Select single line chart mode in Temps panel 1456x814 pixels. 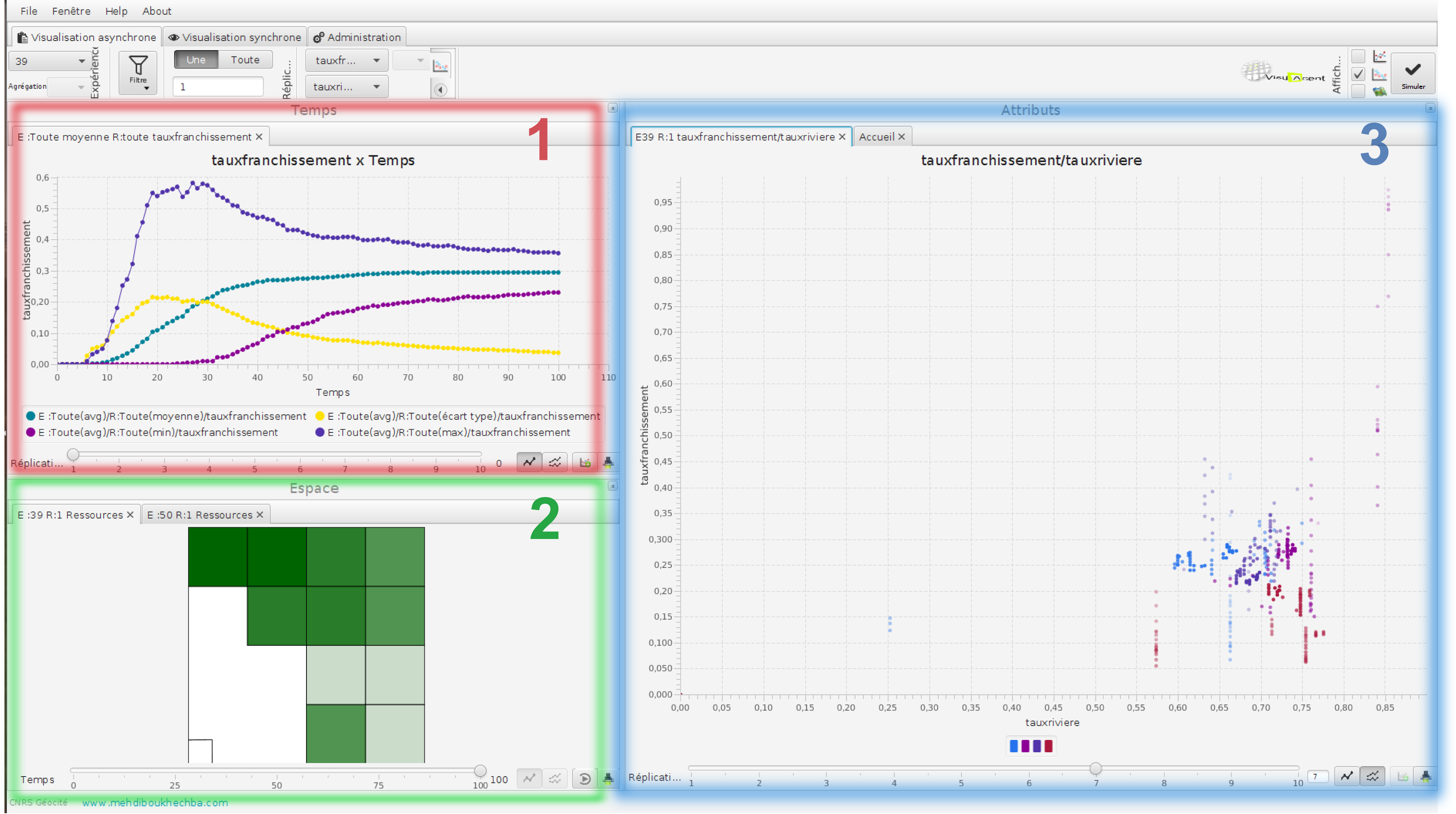[x=529, y=462]
